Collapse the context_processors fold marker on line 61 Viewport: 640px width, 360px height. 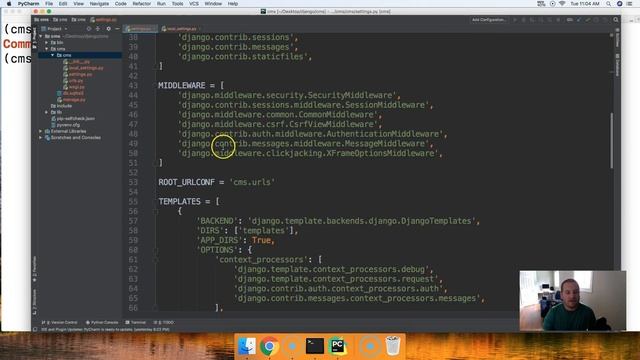click(x=156, y=260)
